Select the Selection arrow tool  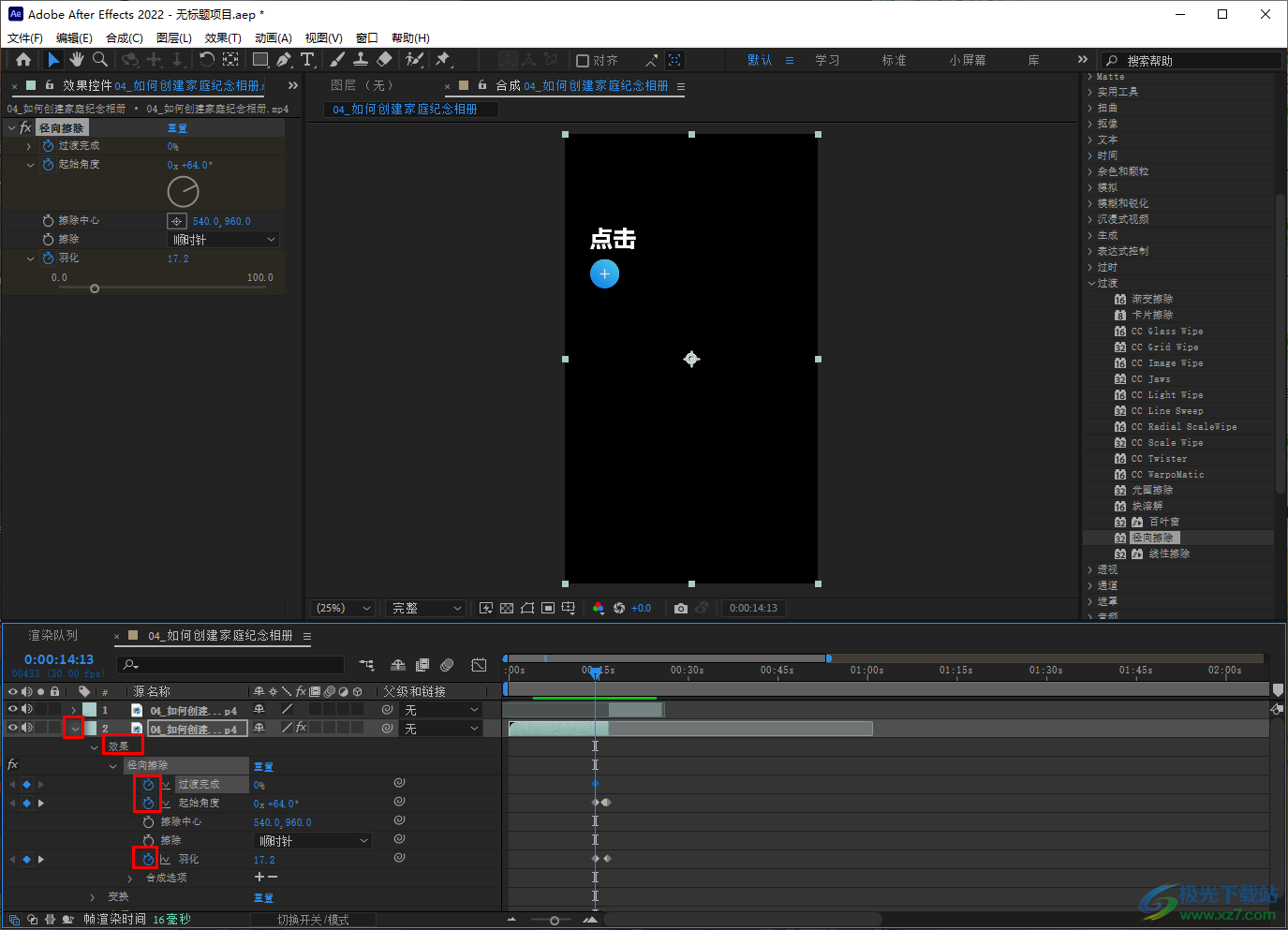pos(53,60)
